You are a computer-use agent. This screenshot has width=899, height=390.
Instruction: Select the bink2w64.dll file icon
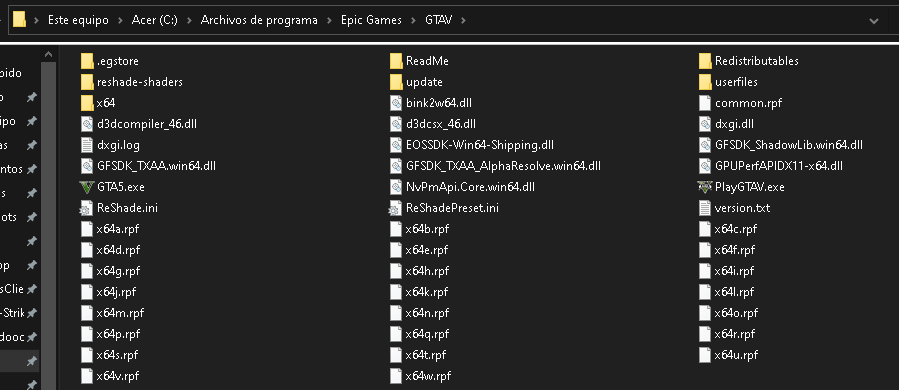click(x=396, y=103)
